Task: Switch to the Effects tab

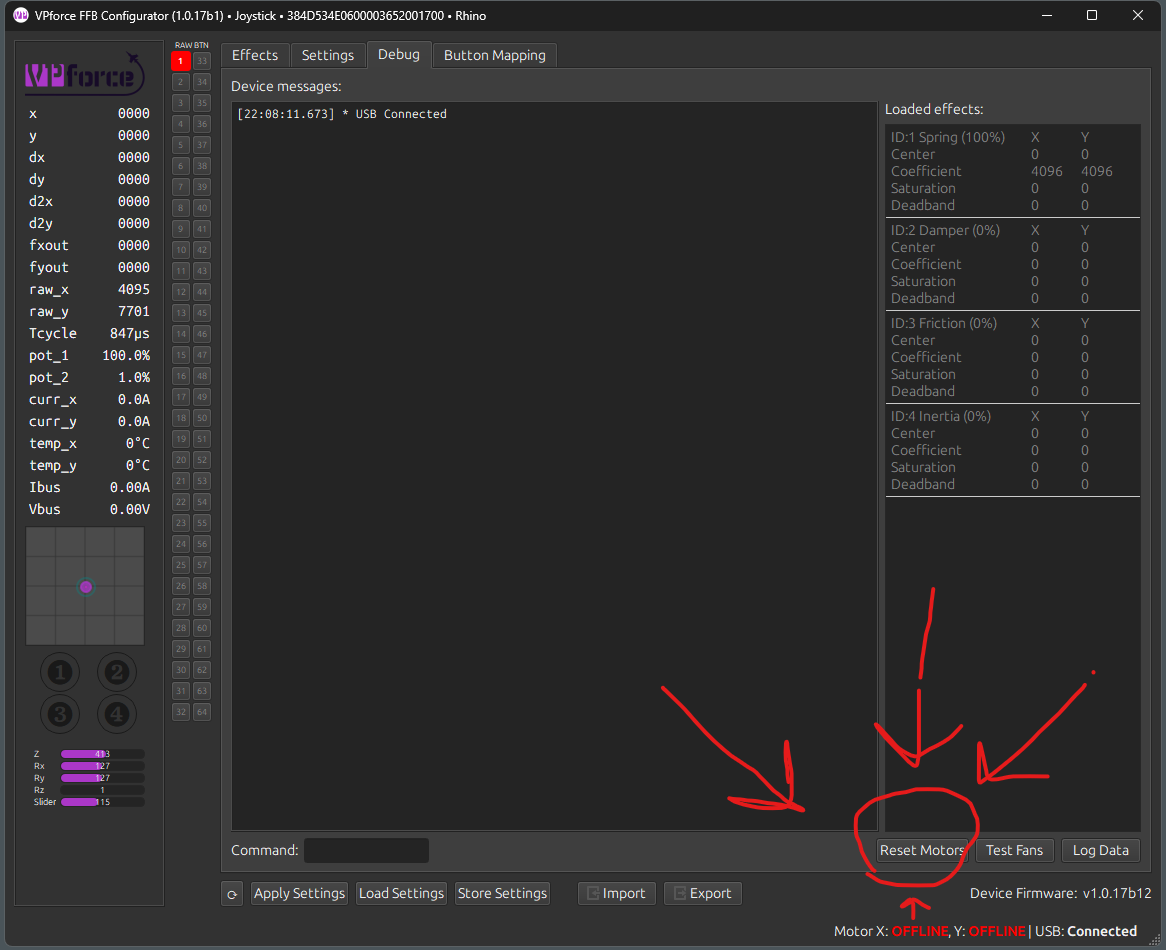Action: [x=255, y=55]
